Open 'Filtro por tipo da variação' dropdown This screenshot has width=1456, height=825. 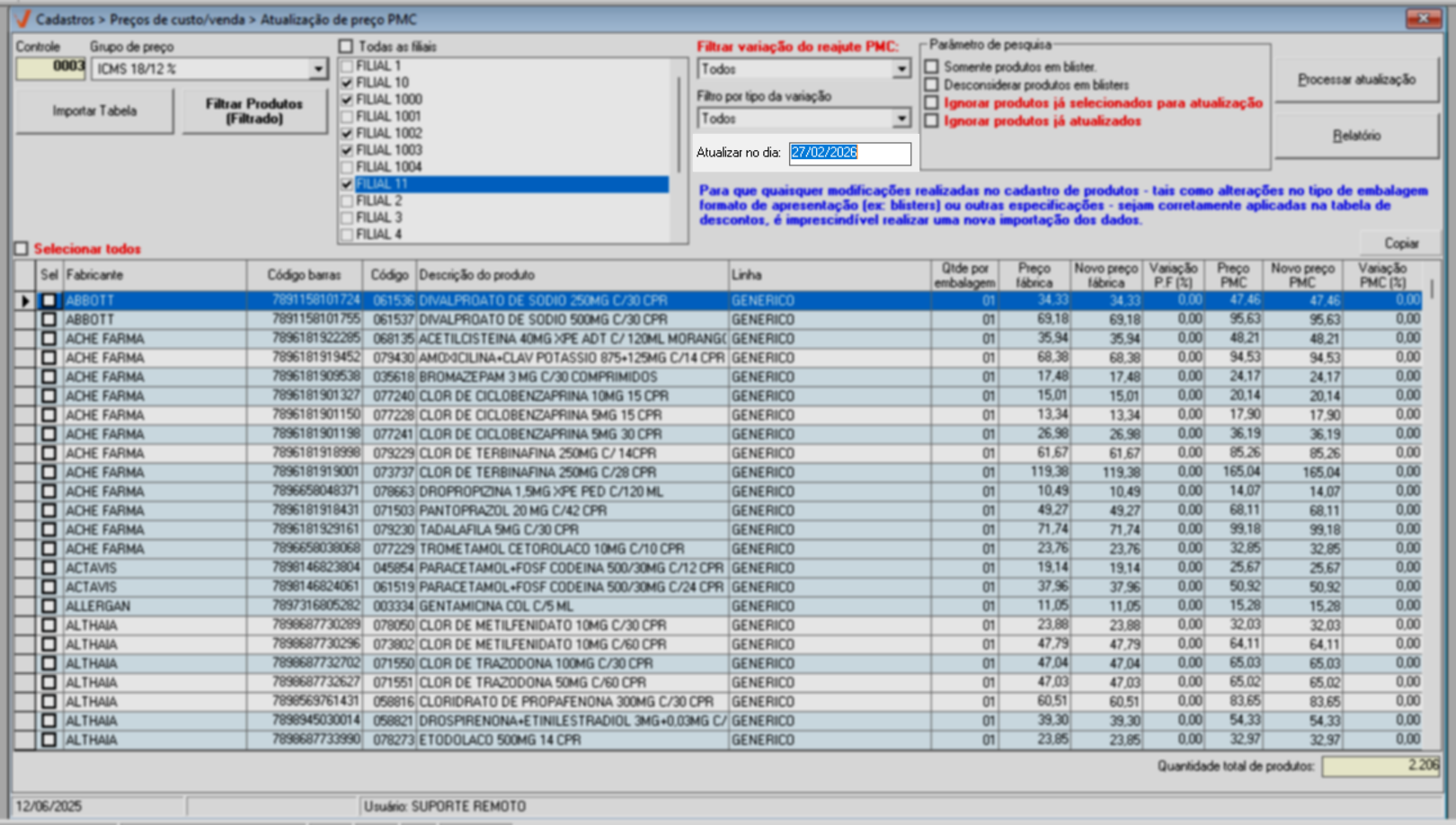(901, 119)
